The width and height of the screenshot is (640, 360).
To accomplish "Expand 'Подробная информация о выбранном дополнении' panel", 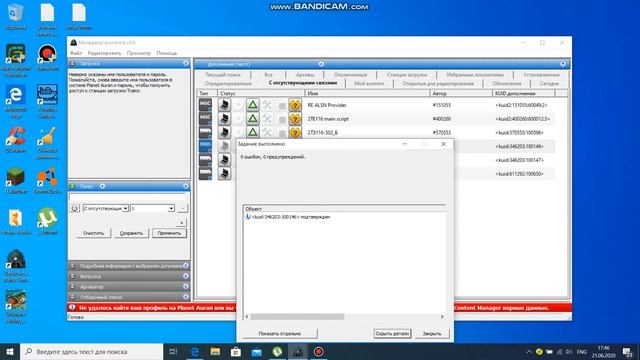I will [x=186, y=266].
